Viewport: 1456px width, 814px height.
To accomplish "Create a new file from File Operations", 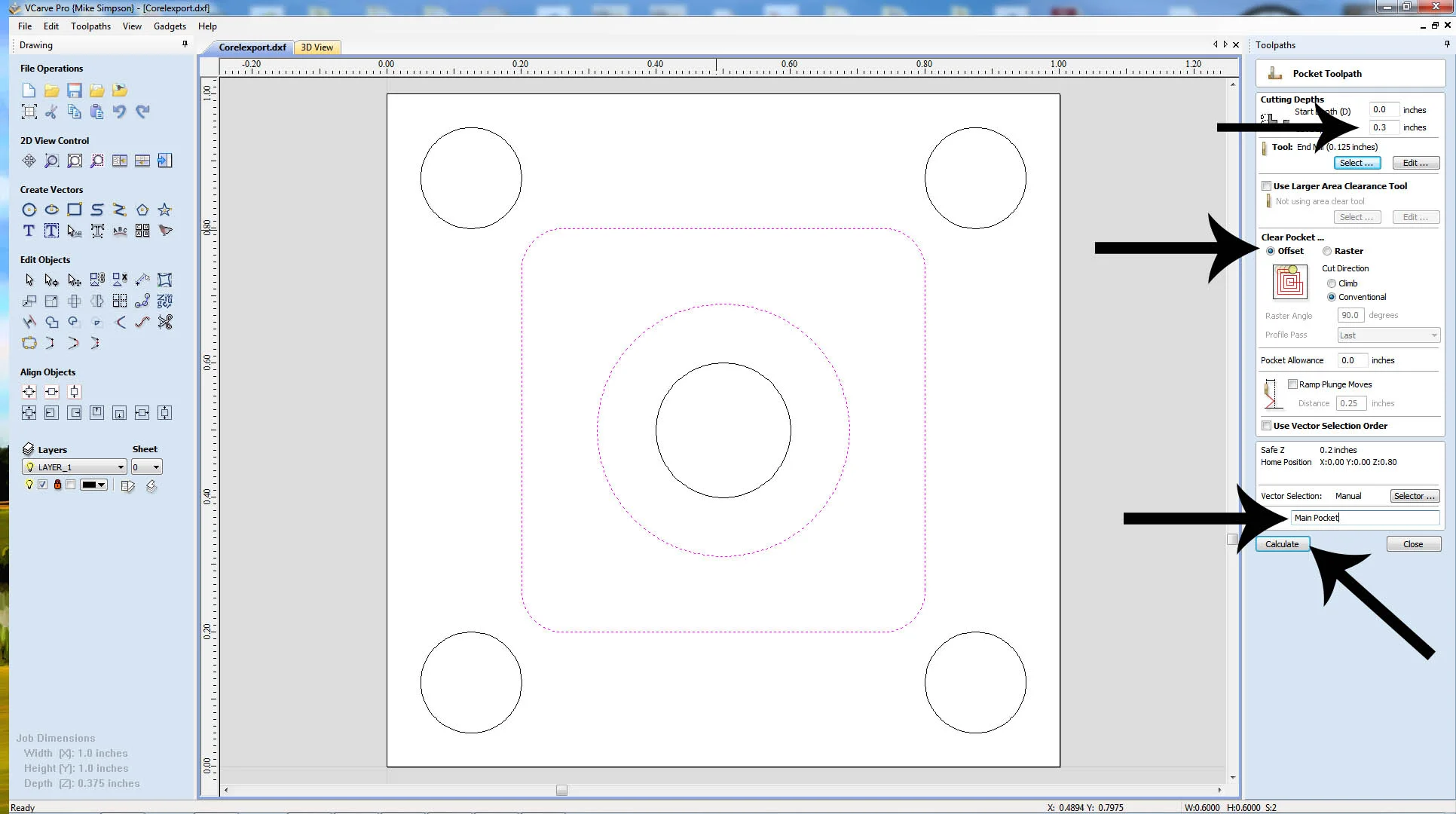I will pyautogui.click(x=29, y=90).
